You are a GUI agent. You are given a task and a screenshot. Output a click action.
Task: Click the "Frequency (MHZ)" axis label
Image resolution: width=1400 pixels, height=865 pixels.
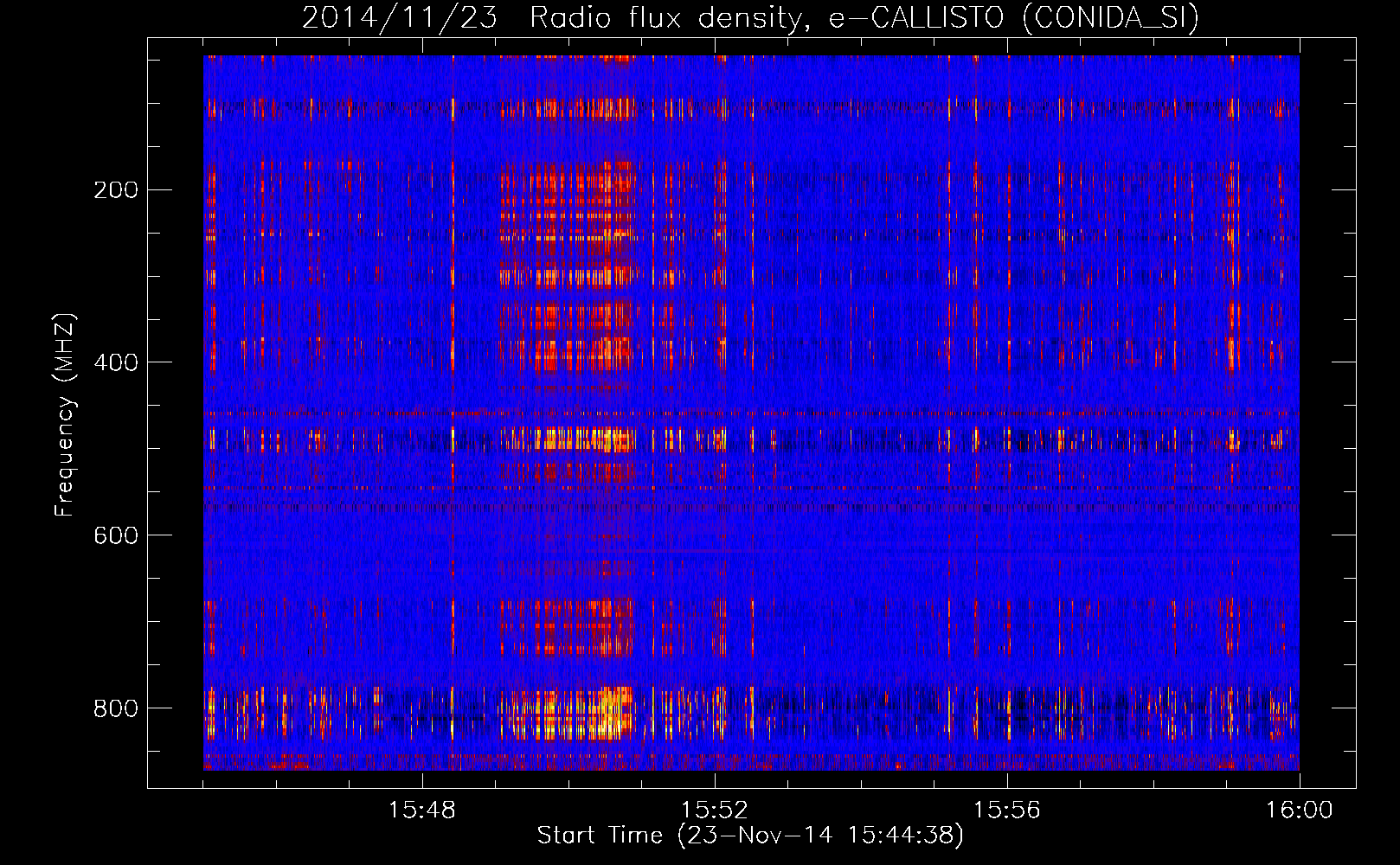click(65, 414)
